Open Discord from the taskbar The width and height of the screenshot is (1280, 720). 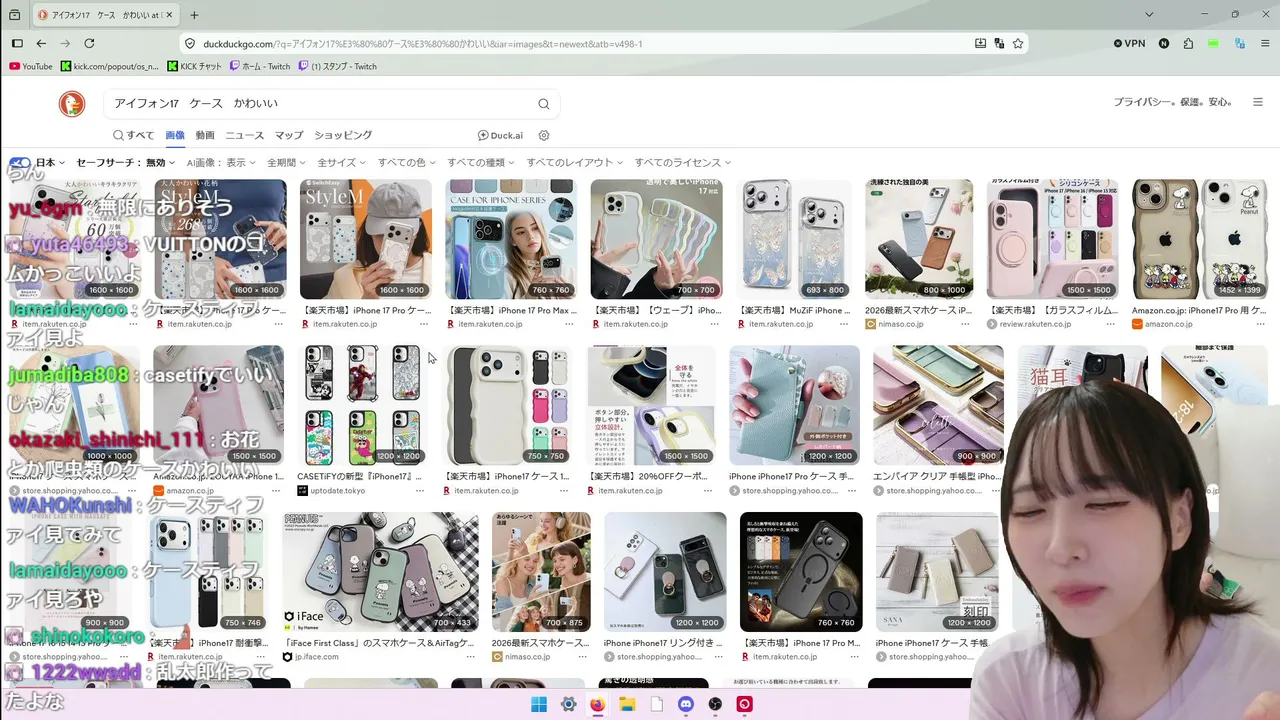point(686,704)
